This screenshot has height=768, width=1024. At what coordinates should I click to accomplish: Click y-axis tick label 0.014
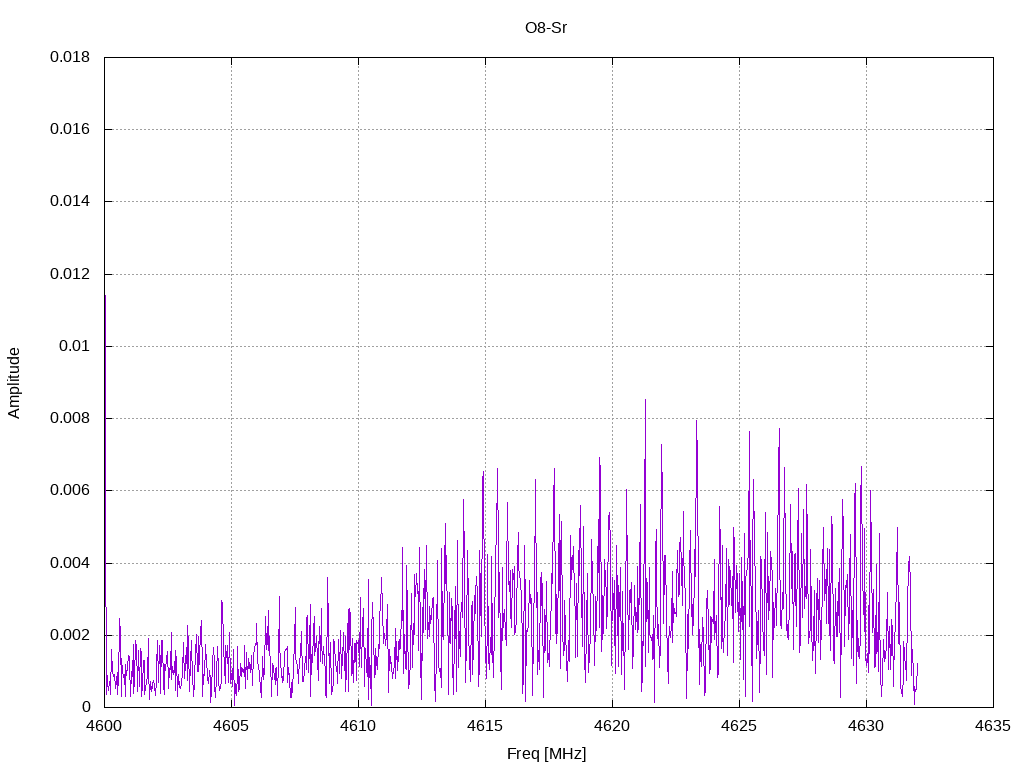70,201
